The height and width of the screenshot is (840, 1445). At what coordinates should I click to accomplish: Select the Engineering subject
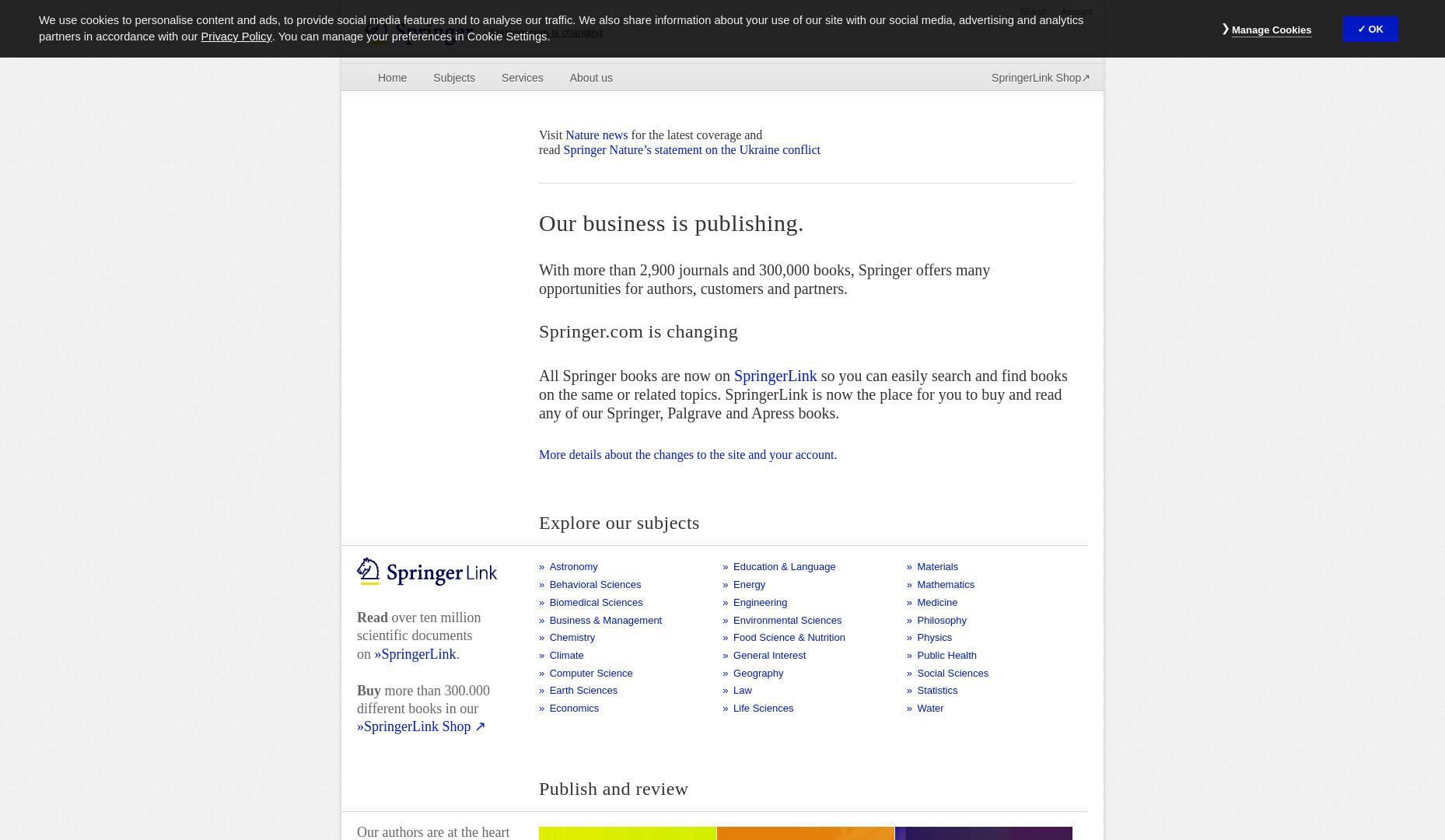(760, 603)
